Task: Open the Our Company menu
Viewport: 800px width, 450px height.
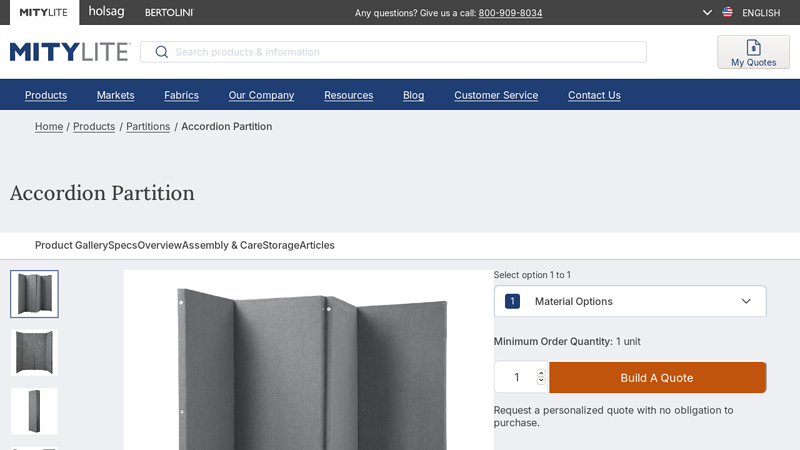Action: pyautogui.click(x=261, y=95)
